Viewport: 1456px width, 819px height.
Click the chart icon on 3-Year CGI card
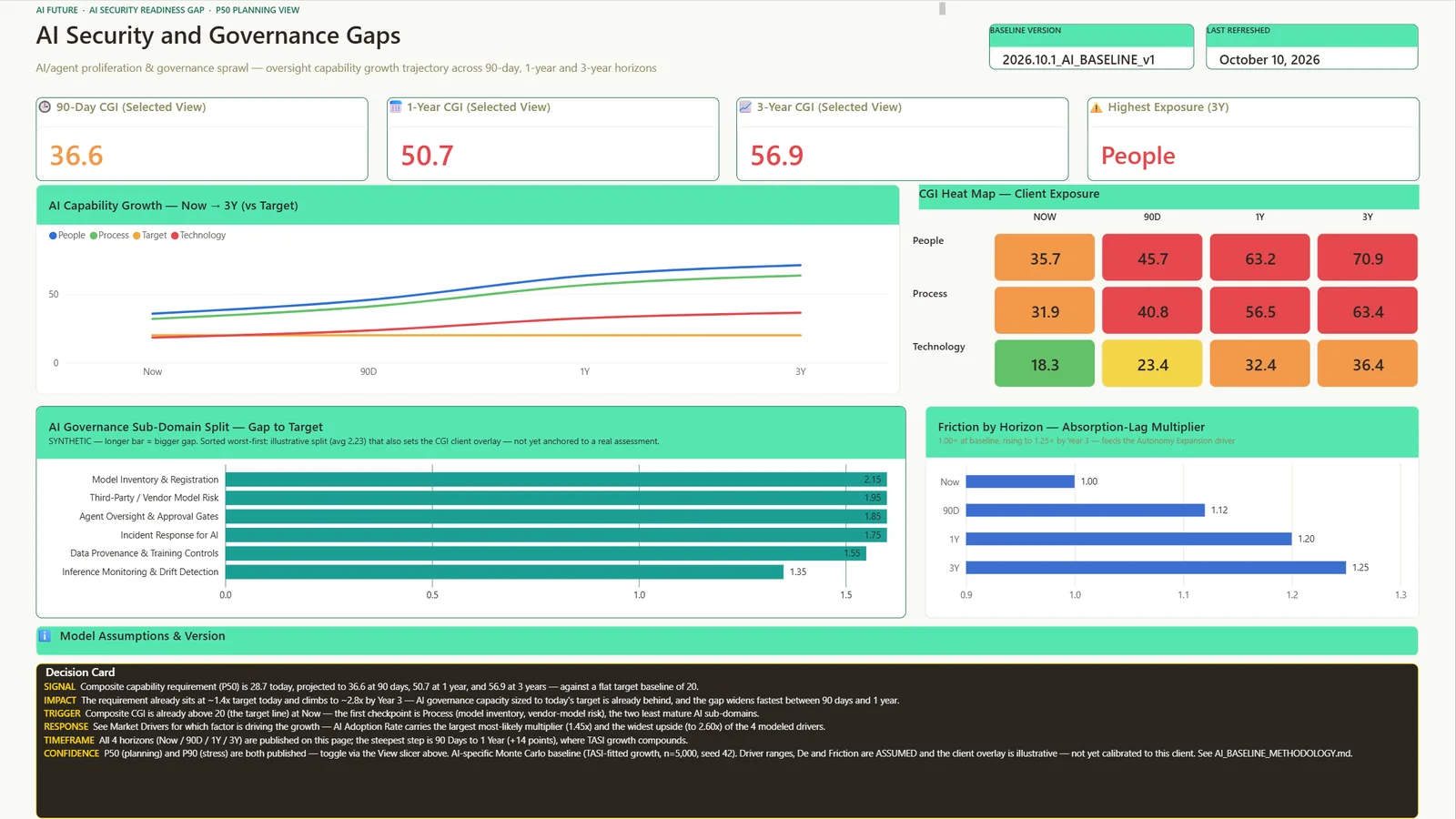tap(745, 106)
